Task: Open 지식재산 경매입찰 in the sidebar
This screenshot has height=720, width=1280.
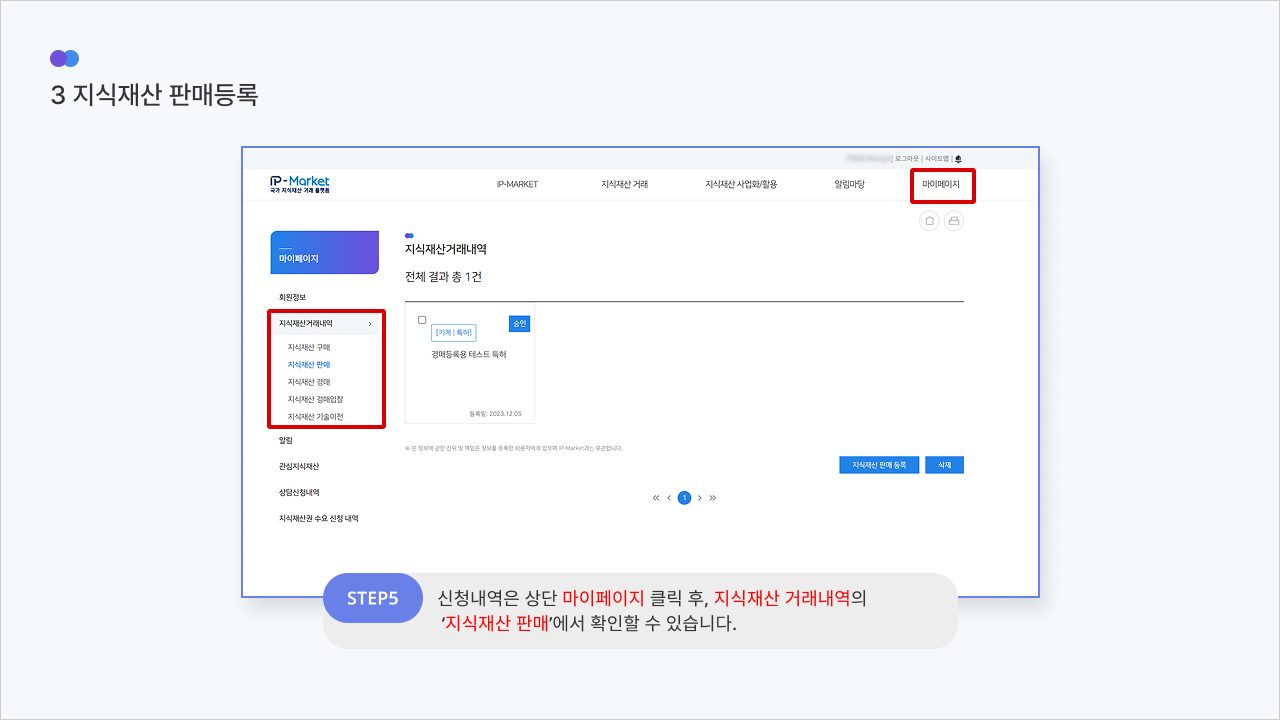Action: click(315, 399)
